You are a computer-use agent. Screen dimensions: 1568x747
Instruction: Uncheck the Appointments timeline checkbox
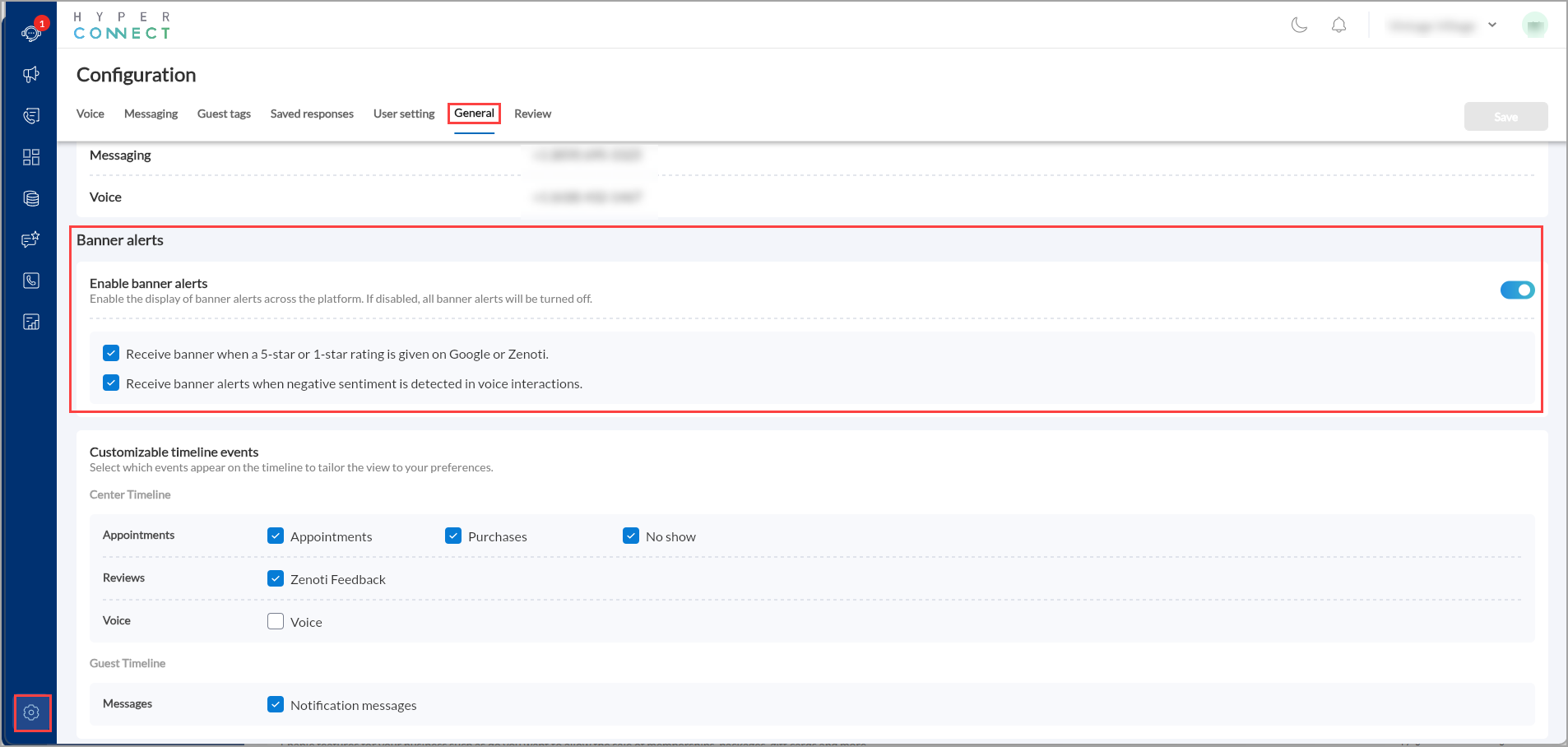(x=276, y=536)
